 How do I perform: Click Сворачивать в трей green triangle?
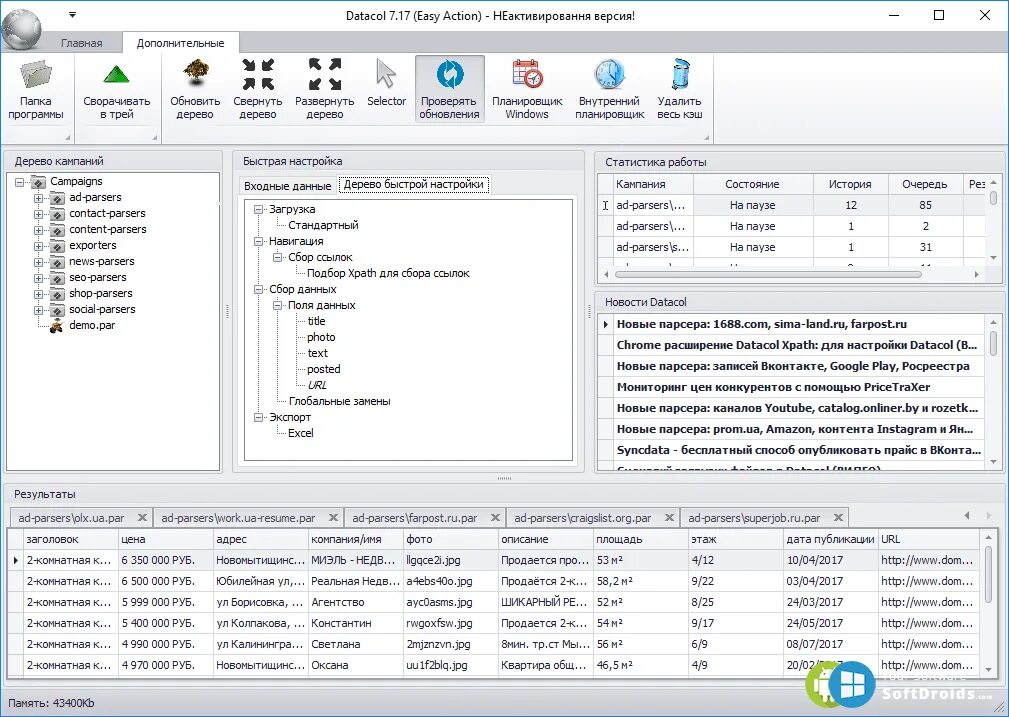click(116, 75)
